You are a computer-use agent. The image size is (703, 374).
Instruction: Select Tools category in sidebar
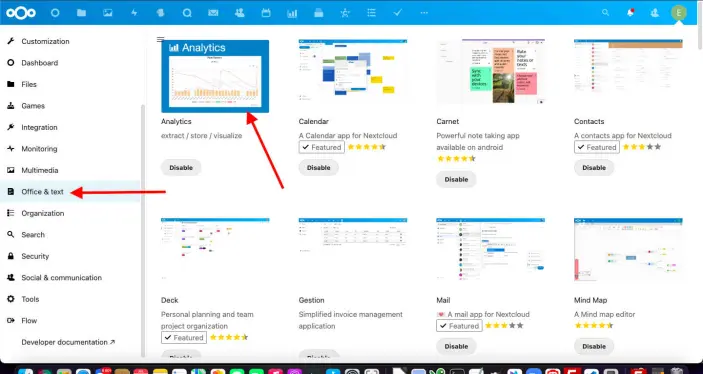(70, 299)
